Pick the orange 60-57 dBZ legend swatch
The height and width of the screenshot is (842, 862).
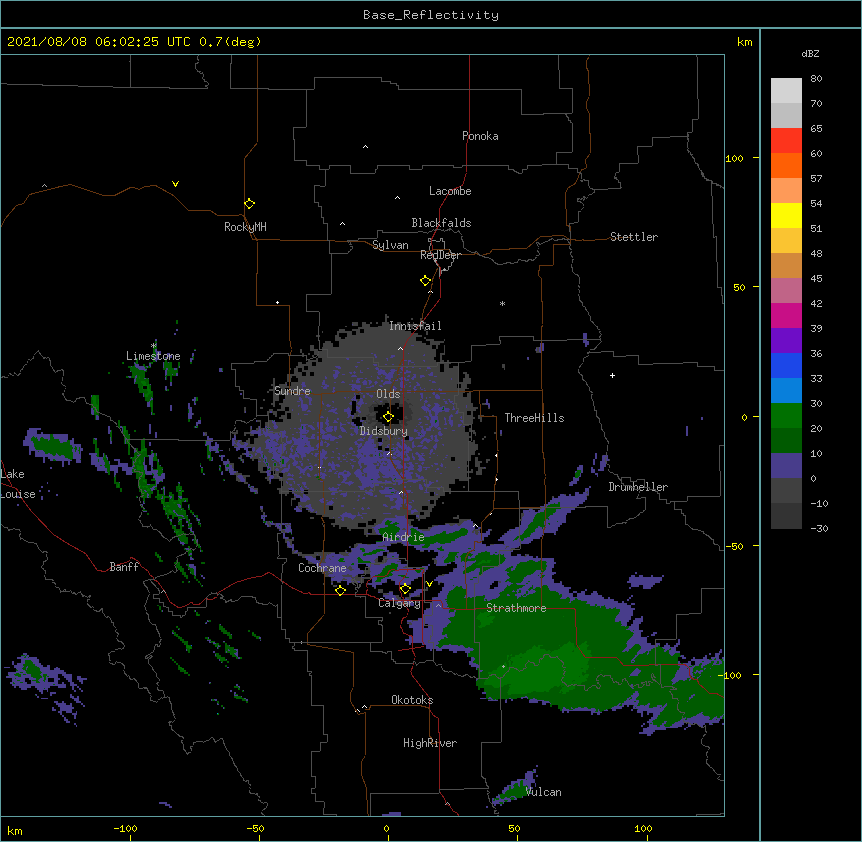coord(786,165)
